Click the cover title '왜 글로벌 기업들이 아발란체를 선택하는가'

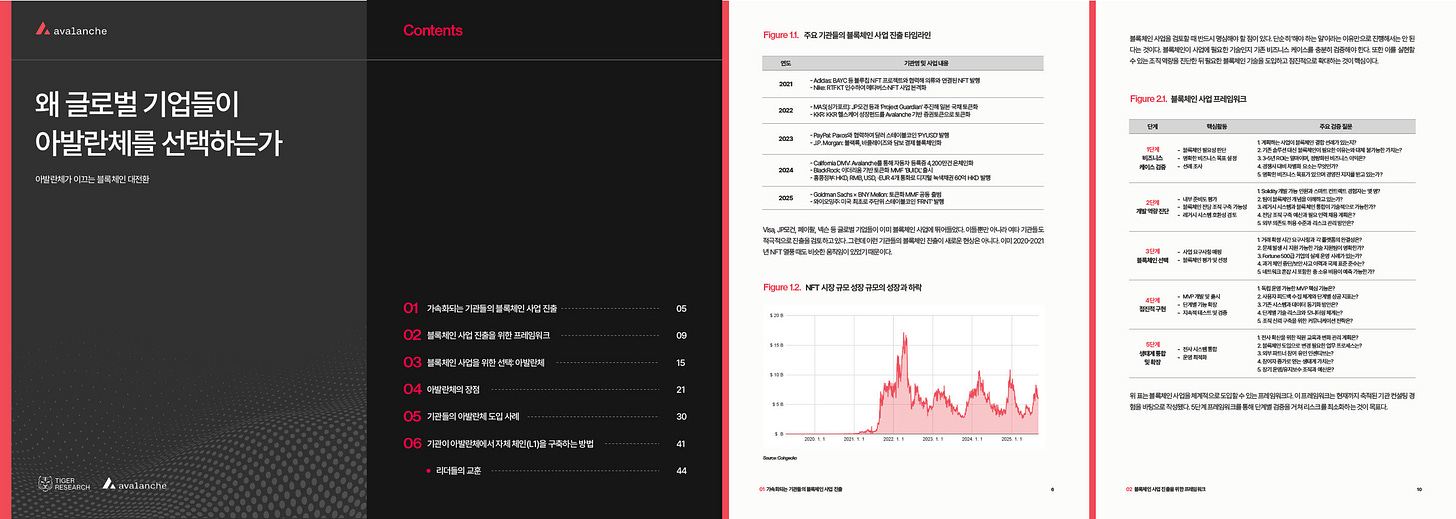[157, 126]
